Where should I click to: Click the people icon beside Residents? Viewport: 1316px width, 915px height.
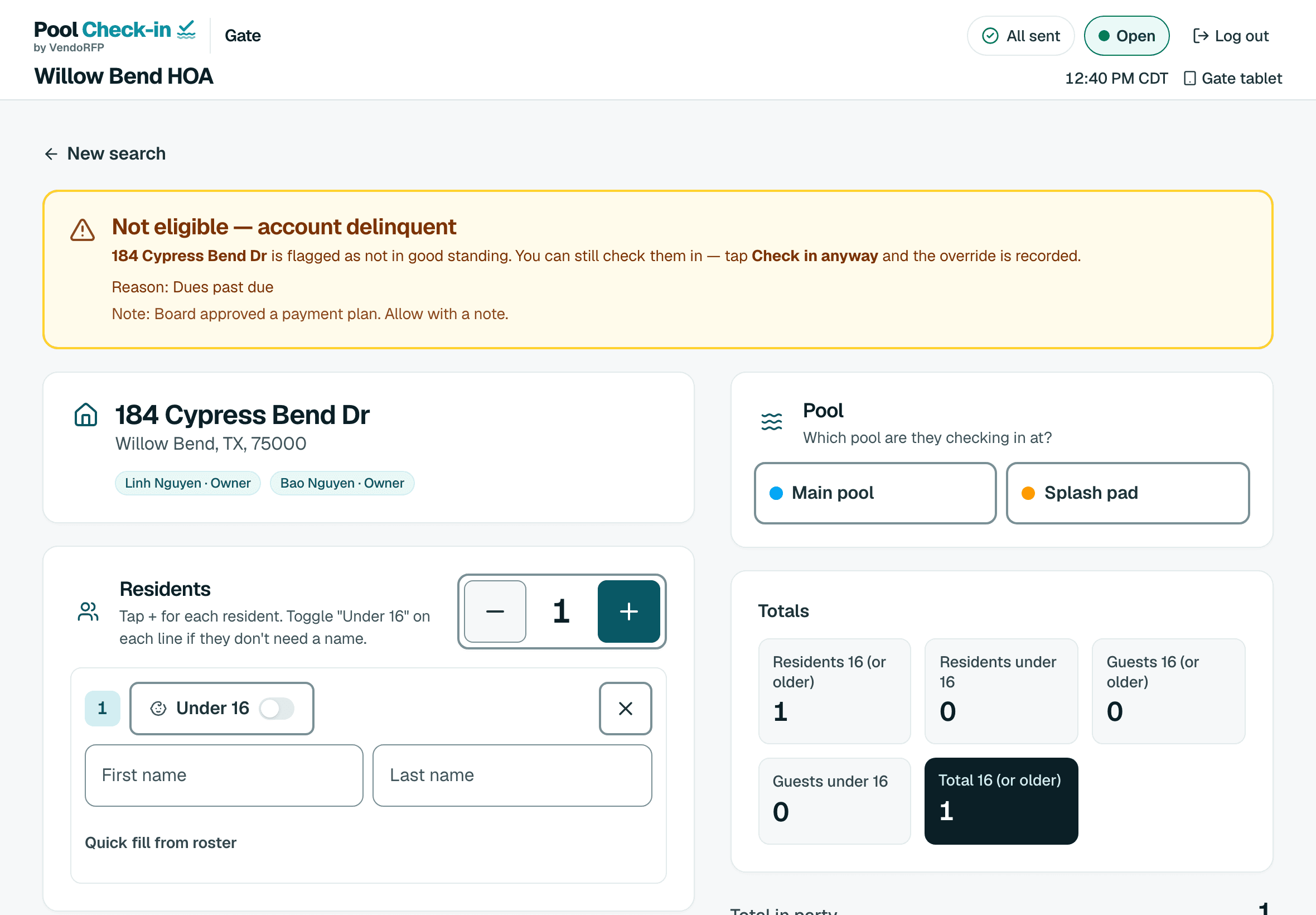pos(88,611)
